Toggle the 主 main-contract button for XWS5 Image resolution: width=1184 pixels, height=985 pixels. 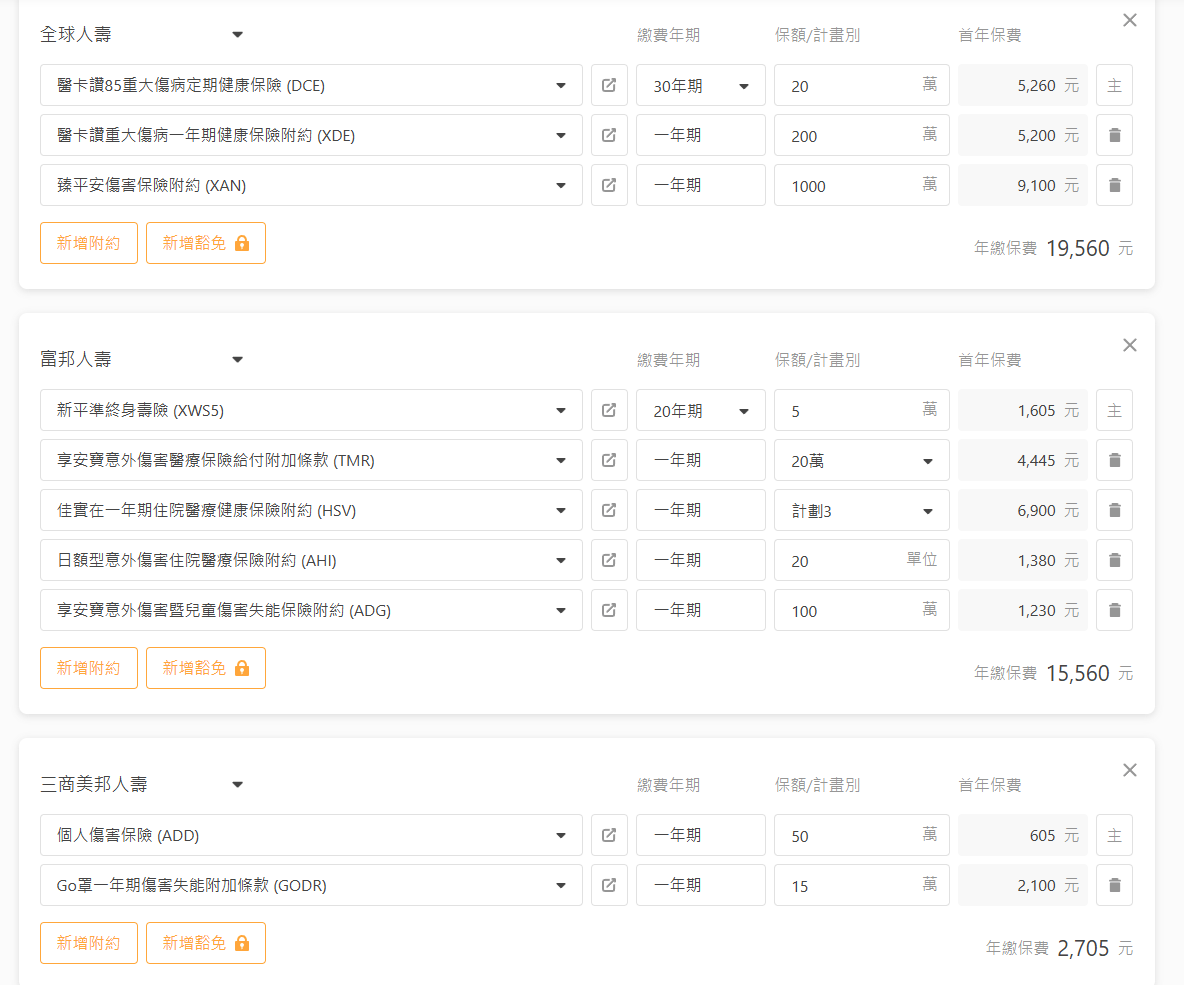(x=1114, y=410)
